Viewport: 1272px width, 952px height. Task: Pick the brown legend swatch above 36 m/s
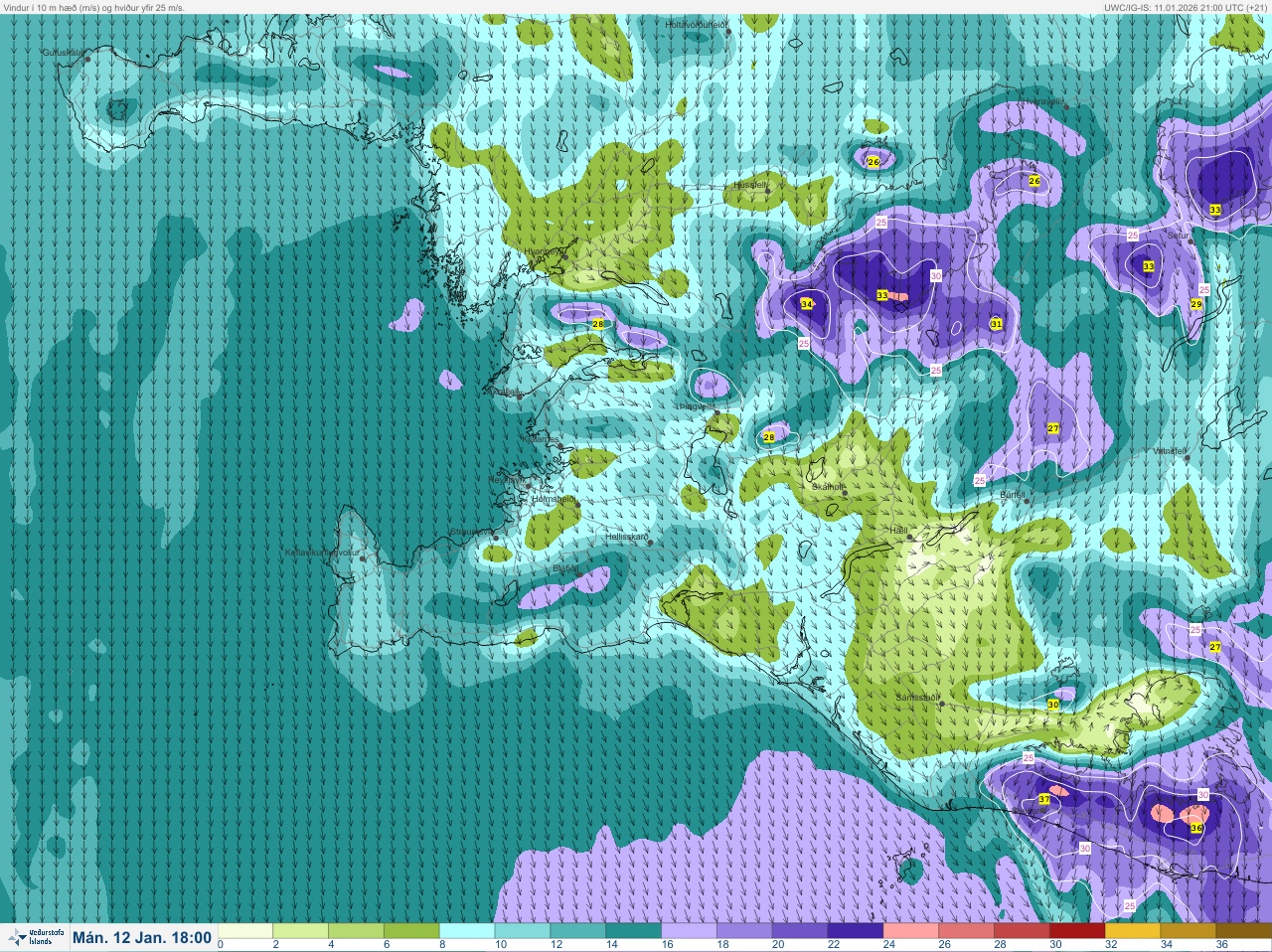pos(1243,931)
